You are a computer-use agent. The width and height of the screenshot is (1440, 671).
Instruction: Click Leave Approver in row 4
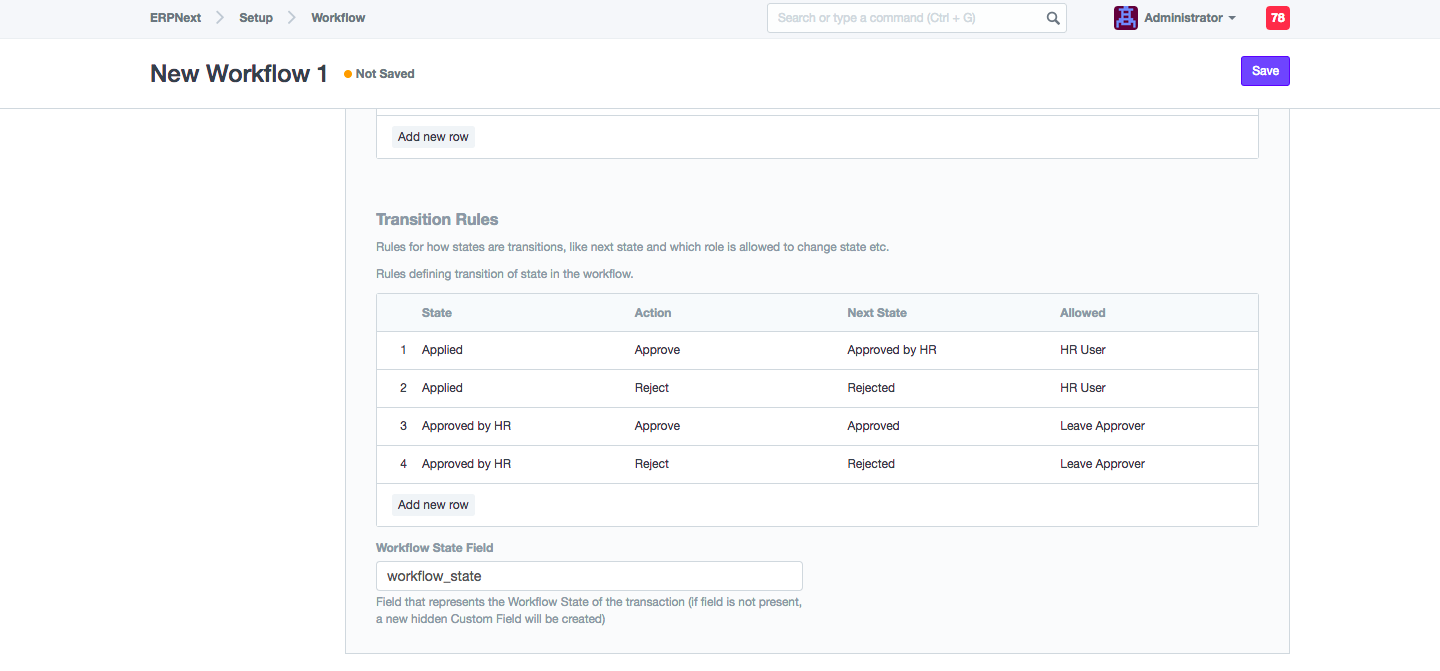click(1102, 464)
